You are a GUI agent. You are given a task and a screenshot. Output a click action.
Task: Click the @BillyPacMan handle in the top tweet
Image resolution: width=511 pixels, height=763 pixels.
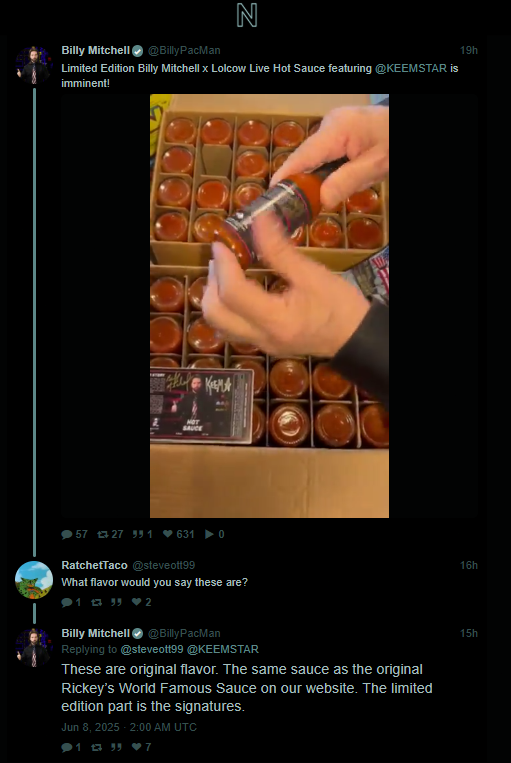click(x=184, y=50)
